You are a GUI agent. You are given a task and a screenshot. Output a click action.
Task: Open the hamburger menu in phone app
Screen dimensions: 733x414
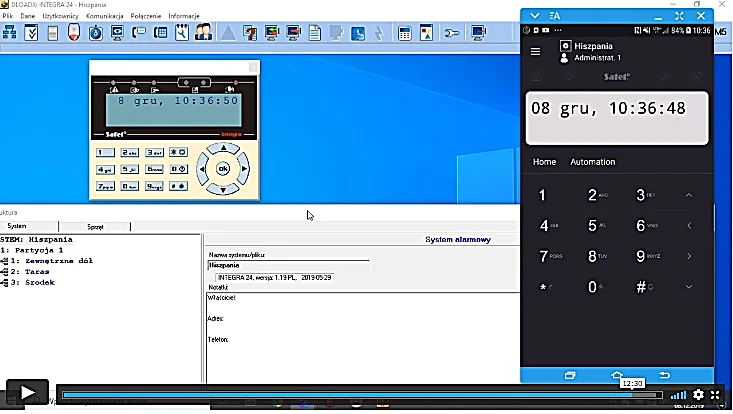point(535,51)
